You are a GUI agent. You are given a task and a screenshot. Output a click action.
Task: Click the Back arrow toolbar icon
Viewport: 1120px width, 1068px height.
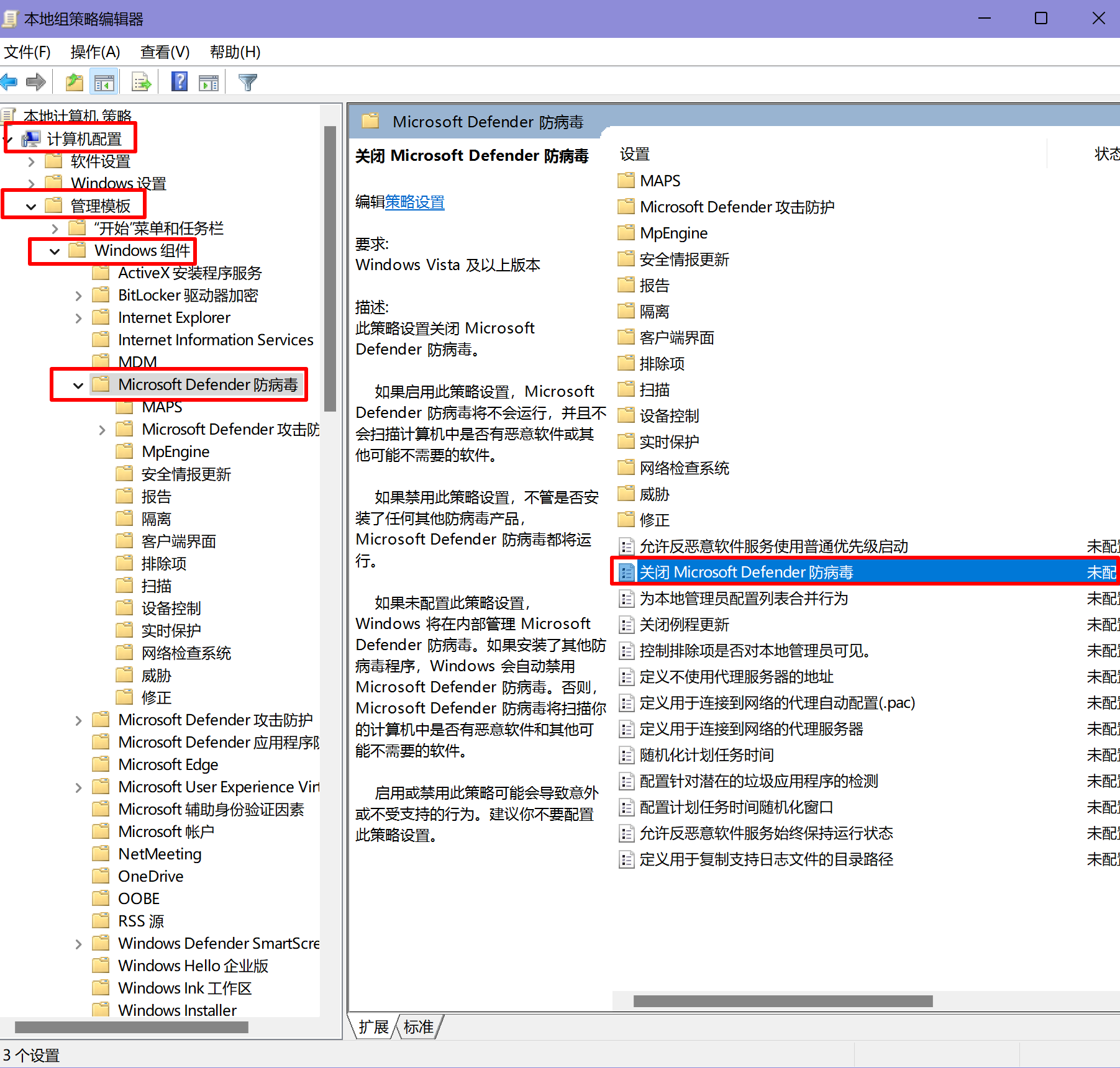click(9, 81)
